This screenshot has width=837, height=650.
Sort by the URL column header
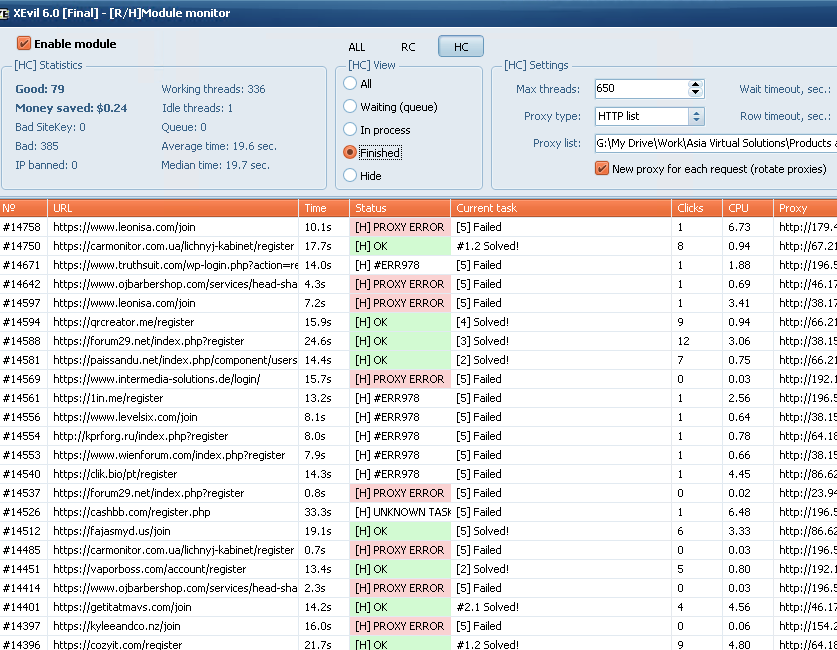(x=173, y=208)
